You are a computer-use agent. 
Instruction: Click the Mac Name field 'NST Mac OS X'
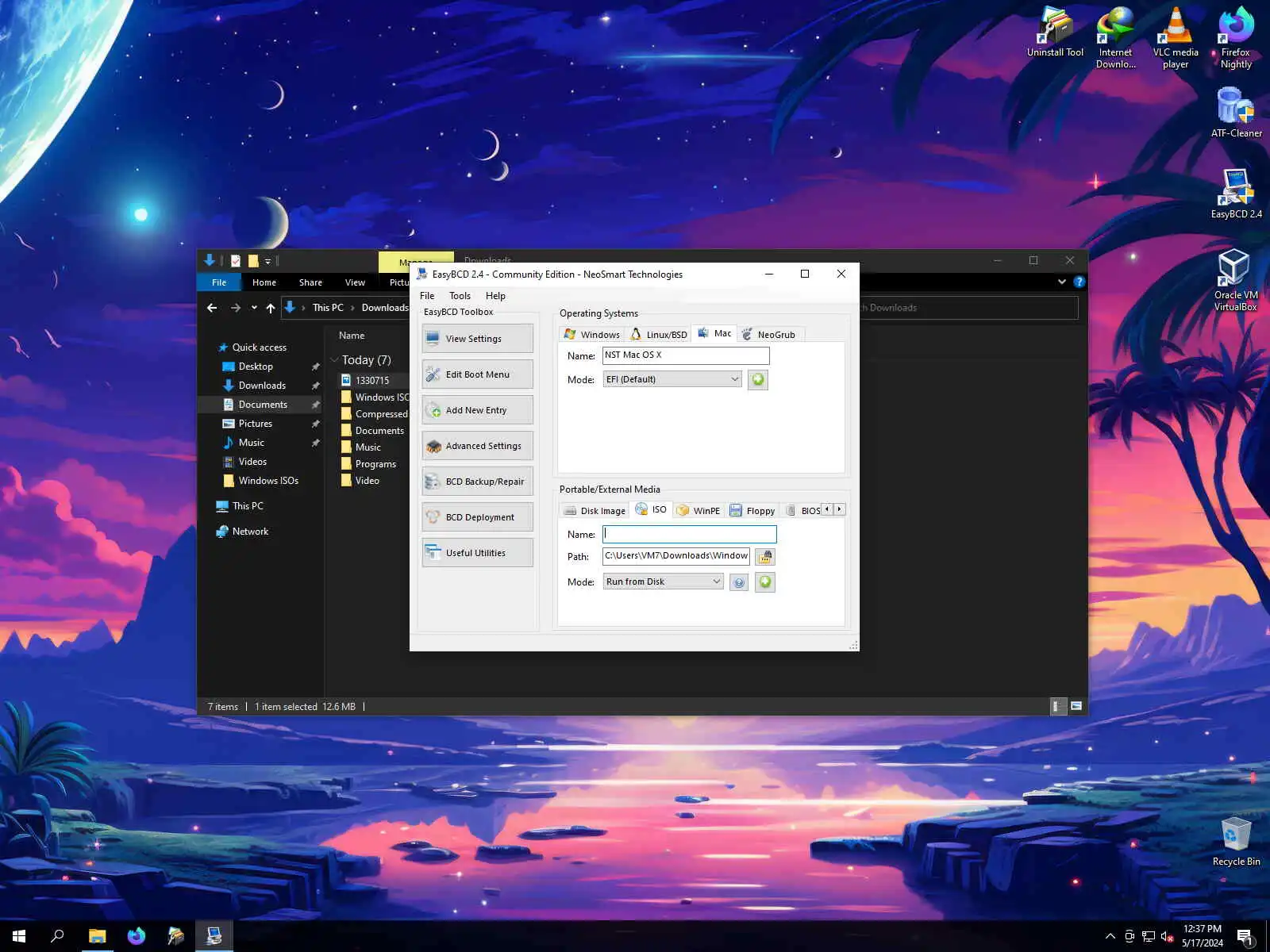pyautogui.click(x=686, y=355)
